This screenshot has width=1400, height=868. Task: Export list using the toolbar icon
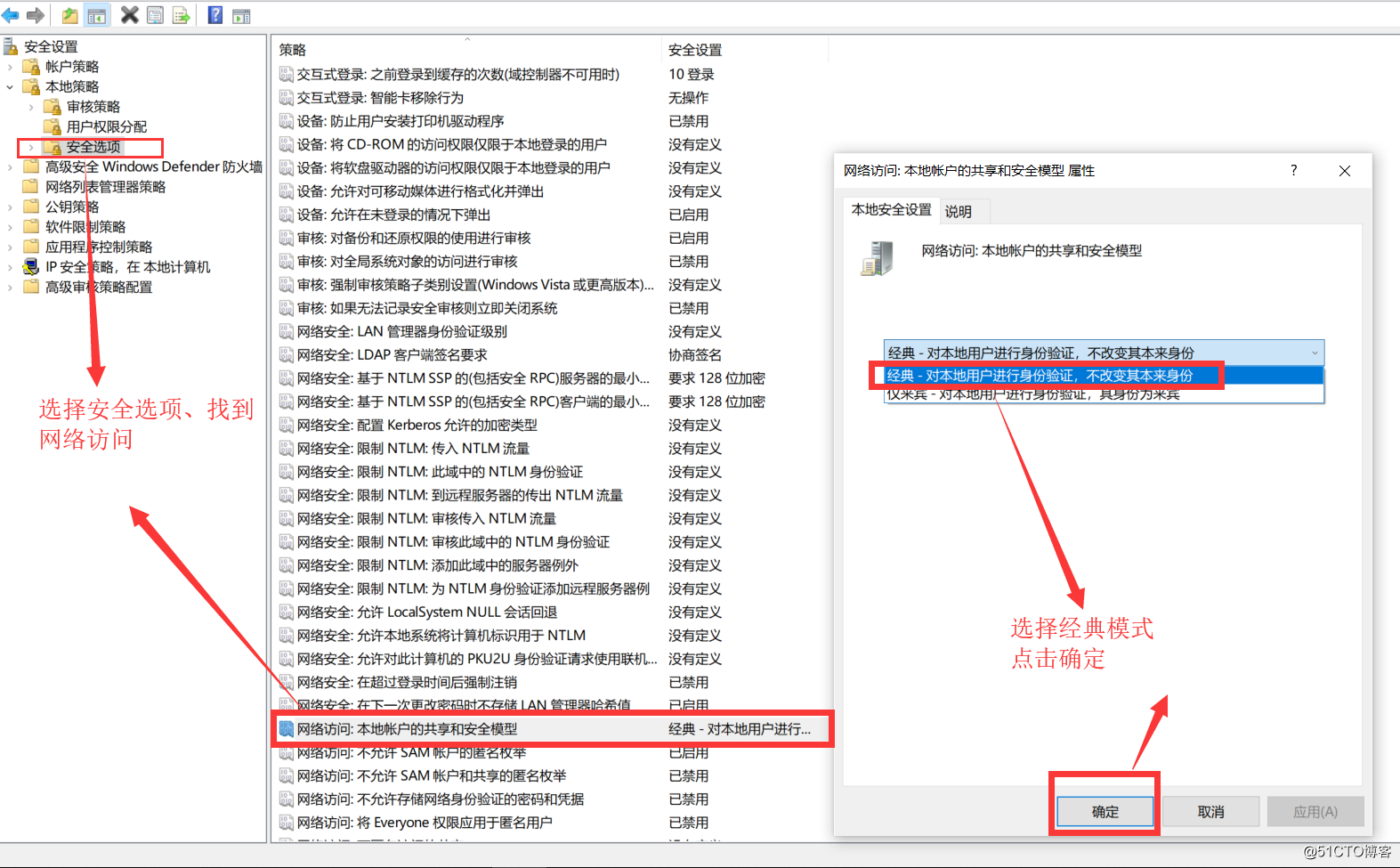click(x=181, y=15)
